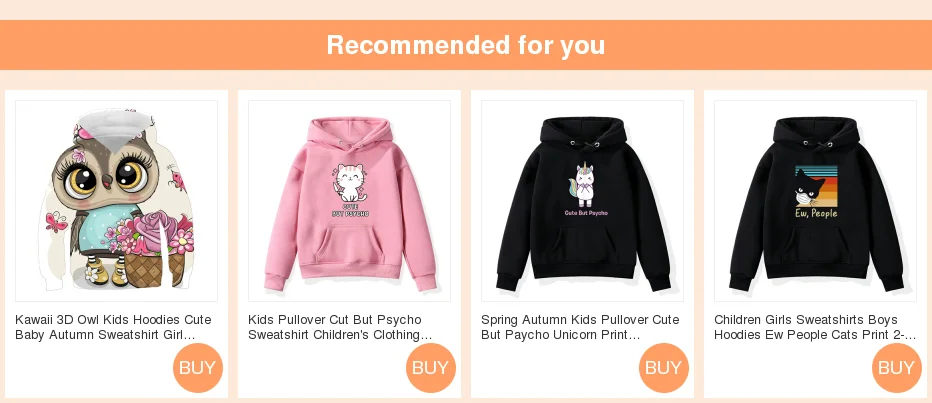Open the black Ew People hoodie image
Viewport: 932px width, 403px height.
pyautogui.click(x=816, y=201)
